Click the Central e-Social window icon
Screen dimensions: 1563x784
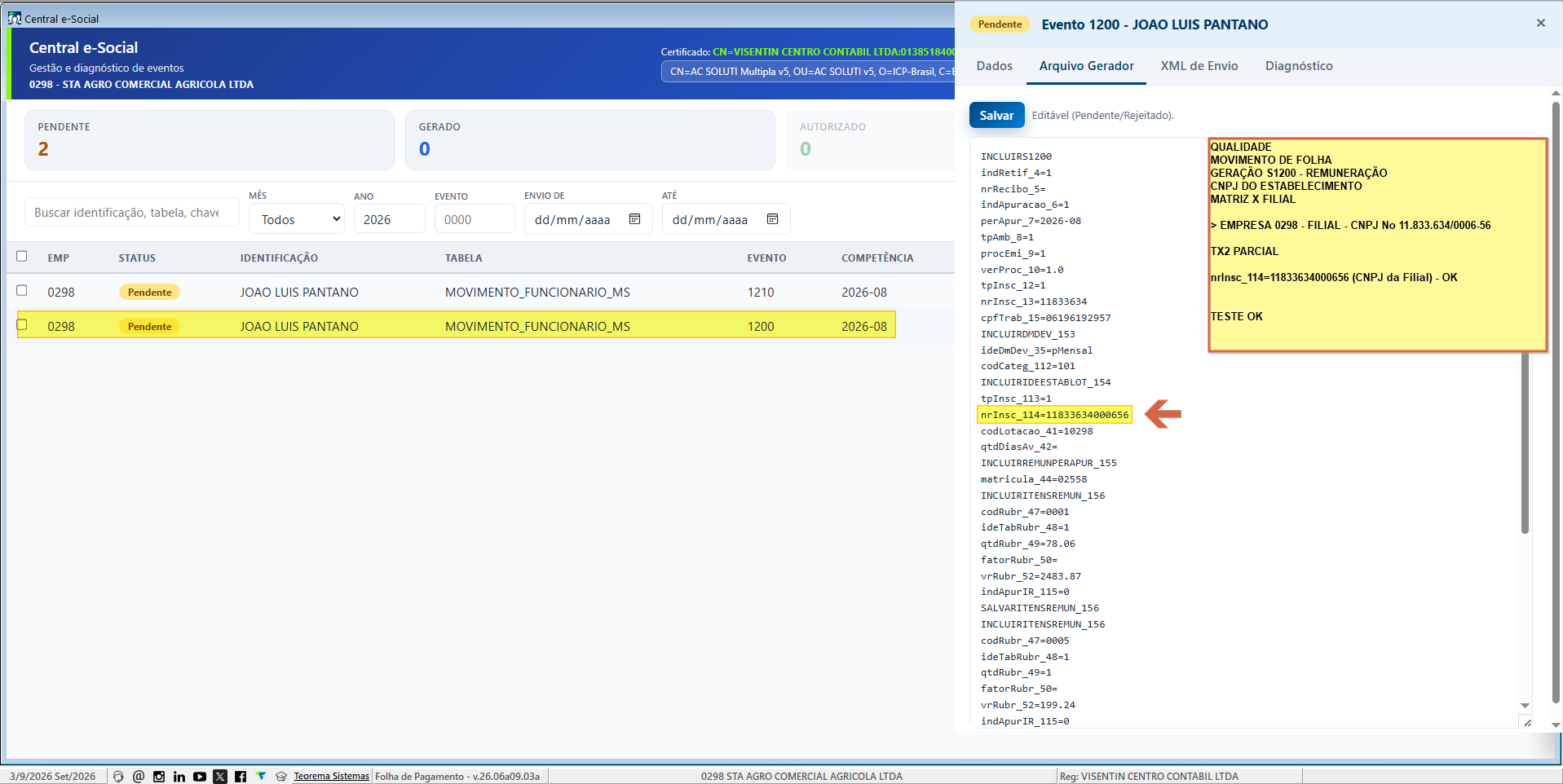15,18
